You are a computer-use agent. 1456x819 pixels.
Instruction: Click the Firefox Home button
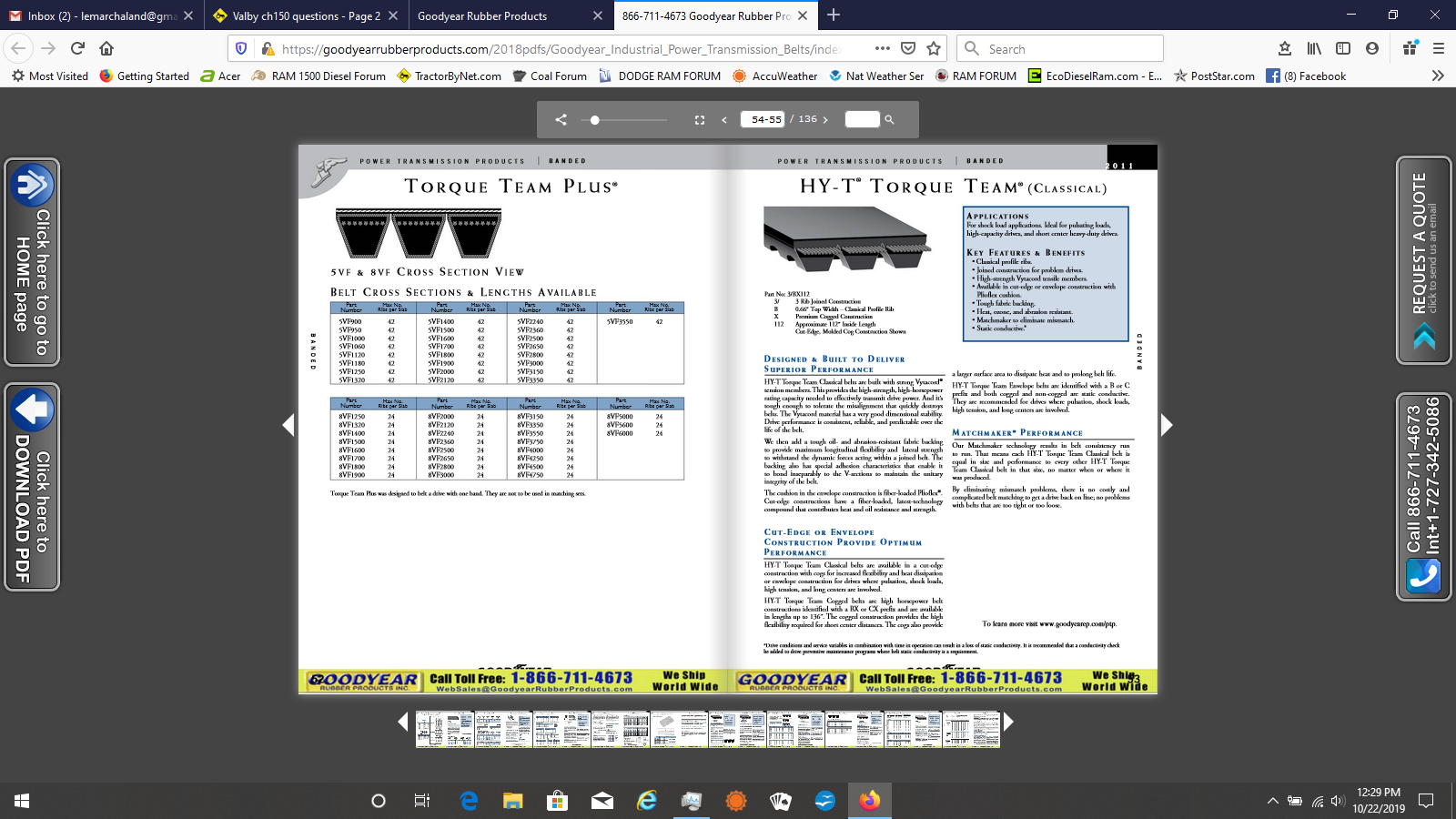[x=106, y=48]
